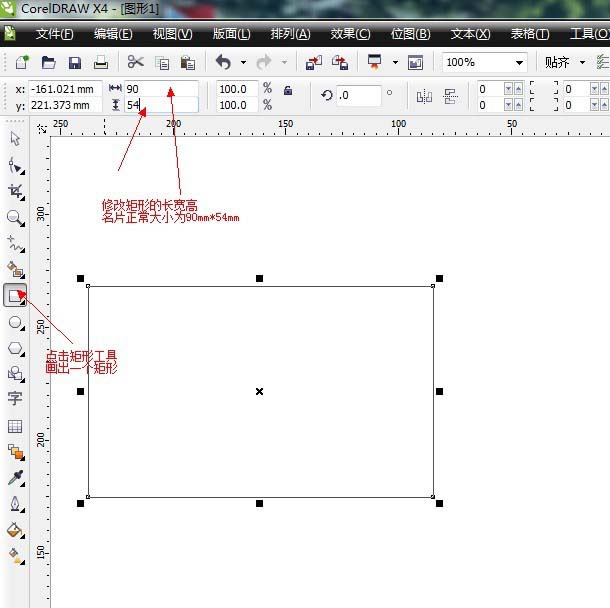Image resolution: width=610 pixels, height=608 pixels.
Task: Select the Smart Fill tool
Action: [x=16, y=270]
